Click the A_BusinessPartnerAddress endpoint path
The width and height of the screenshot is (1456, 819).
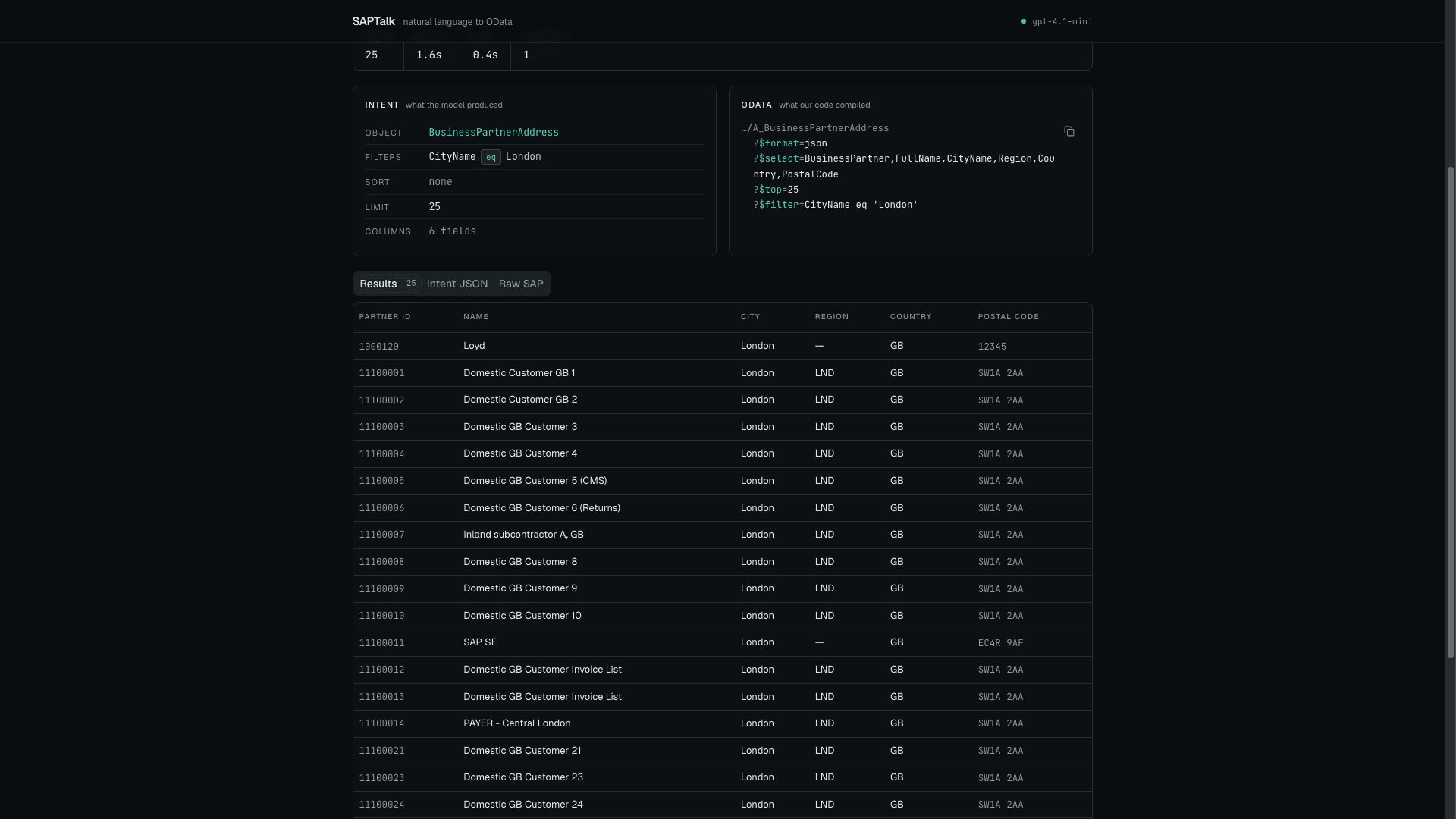pyautogui.click(x=815, y=128)
